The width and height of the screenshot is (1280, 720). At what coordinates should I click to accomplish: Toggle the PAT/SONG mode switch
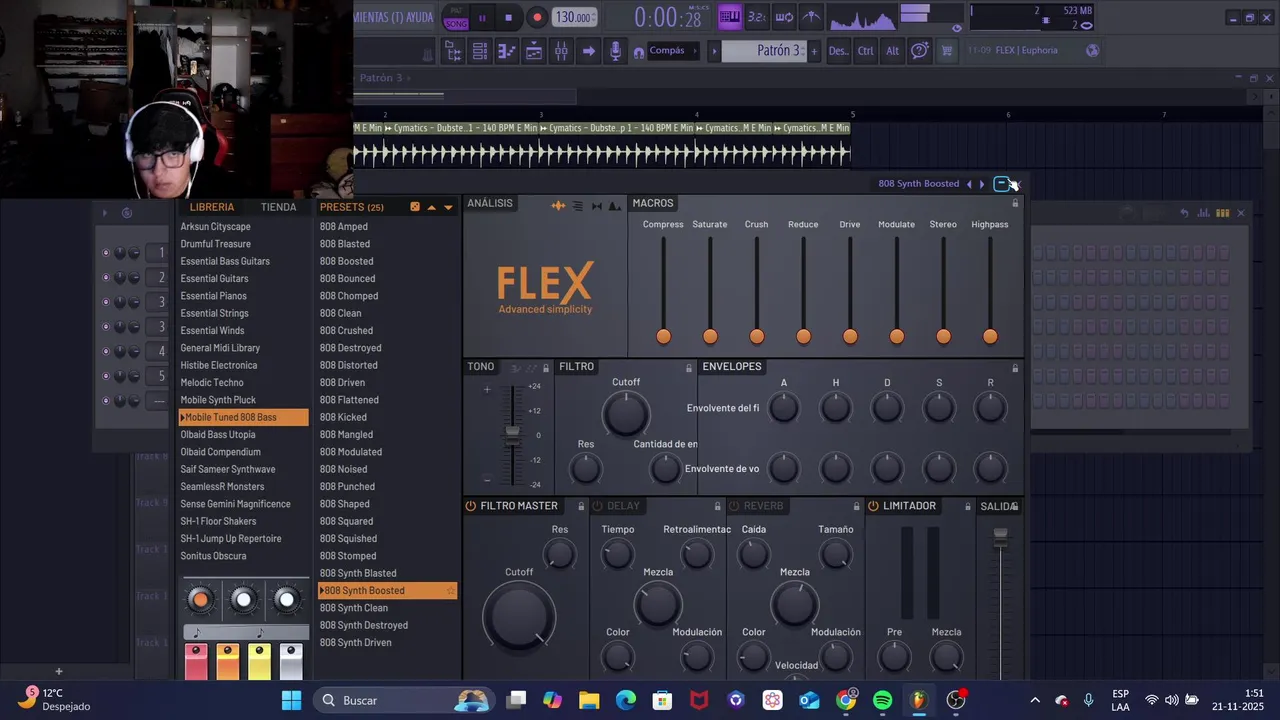pos(456,17)
